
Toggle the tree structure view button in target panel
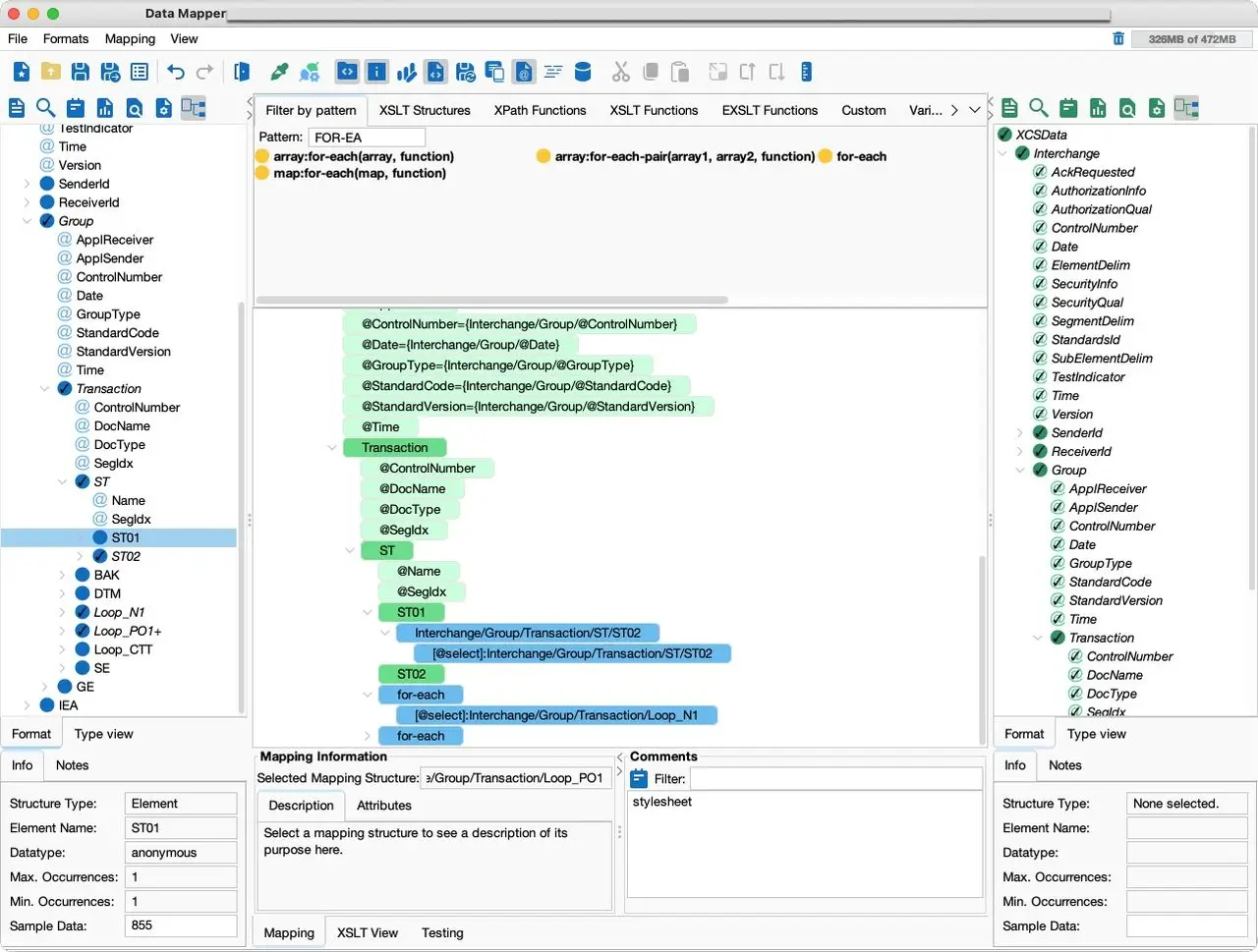coord(1186,108)
